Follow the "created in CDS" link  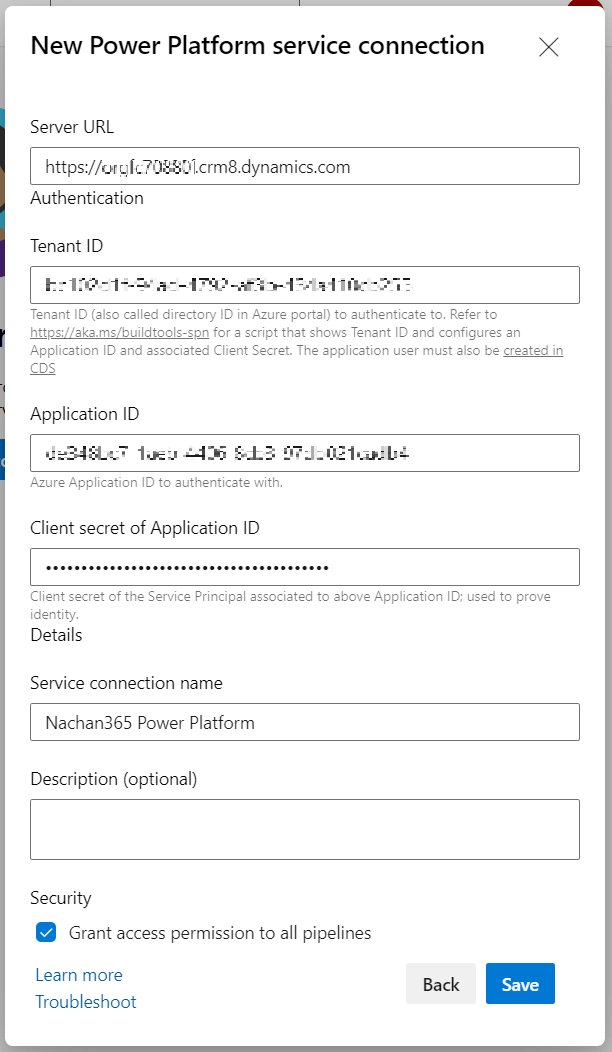pos(532,351)
